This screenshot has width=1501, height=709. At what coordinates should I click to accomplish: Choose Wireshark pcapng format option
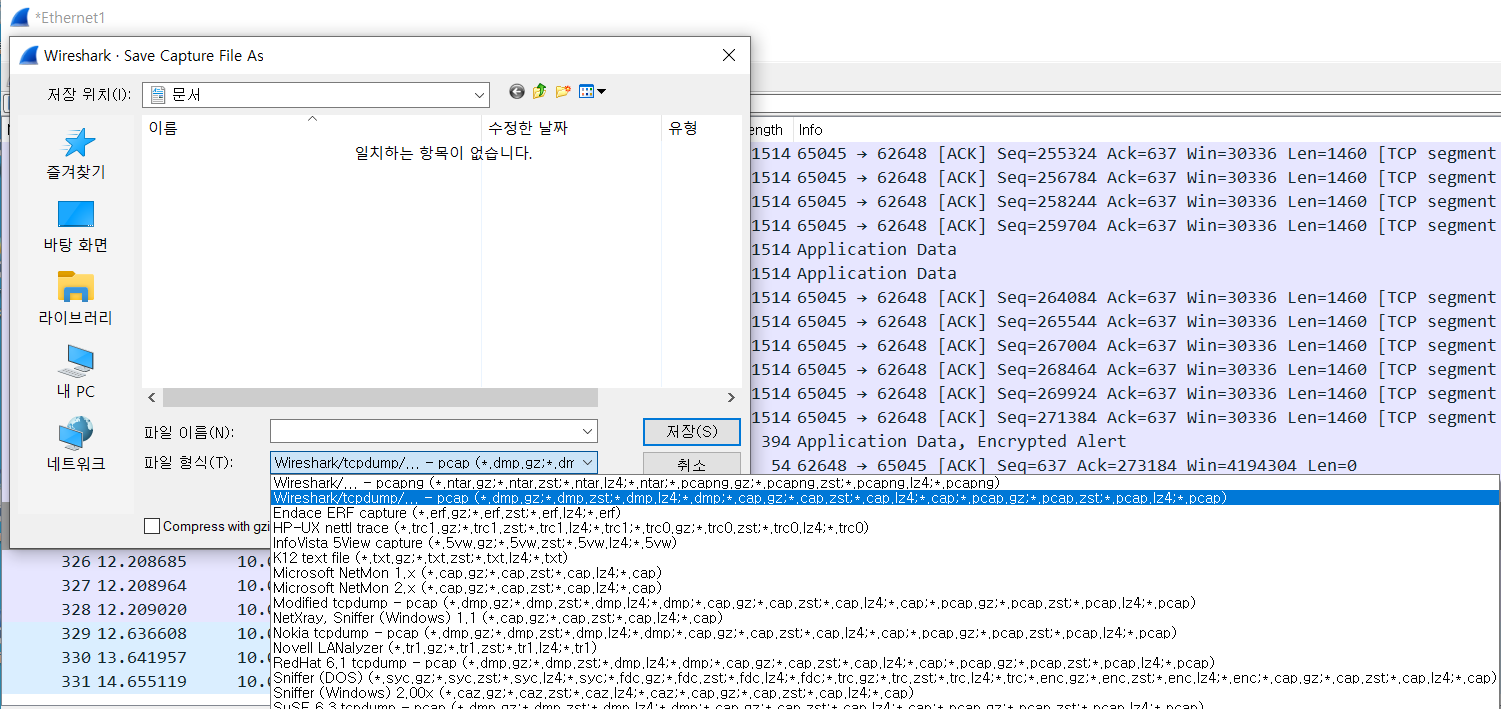tap(885, 483)
